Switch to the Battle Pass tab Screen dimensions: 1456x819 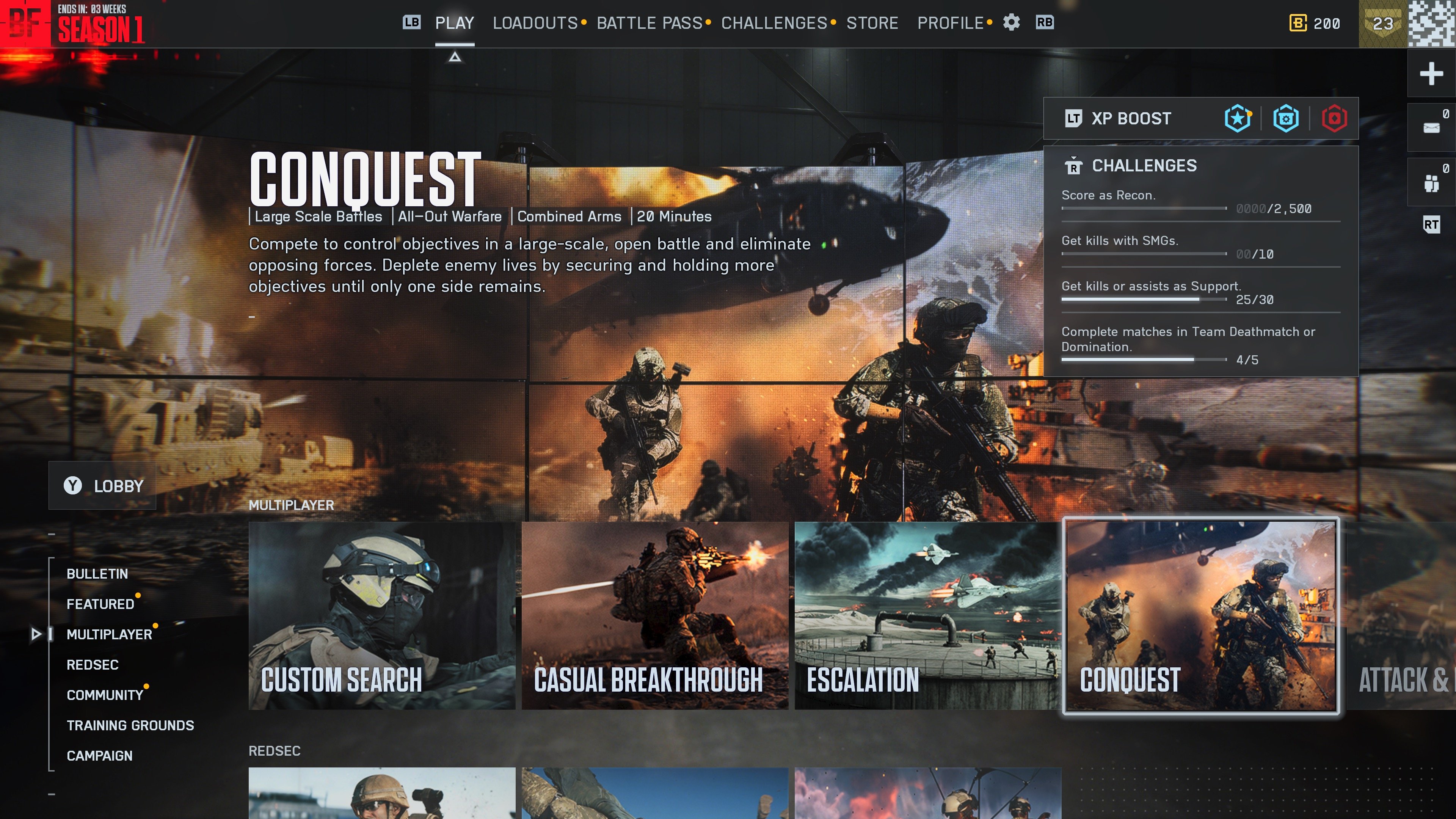(650, 23)
